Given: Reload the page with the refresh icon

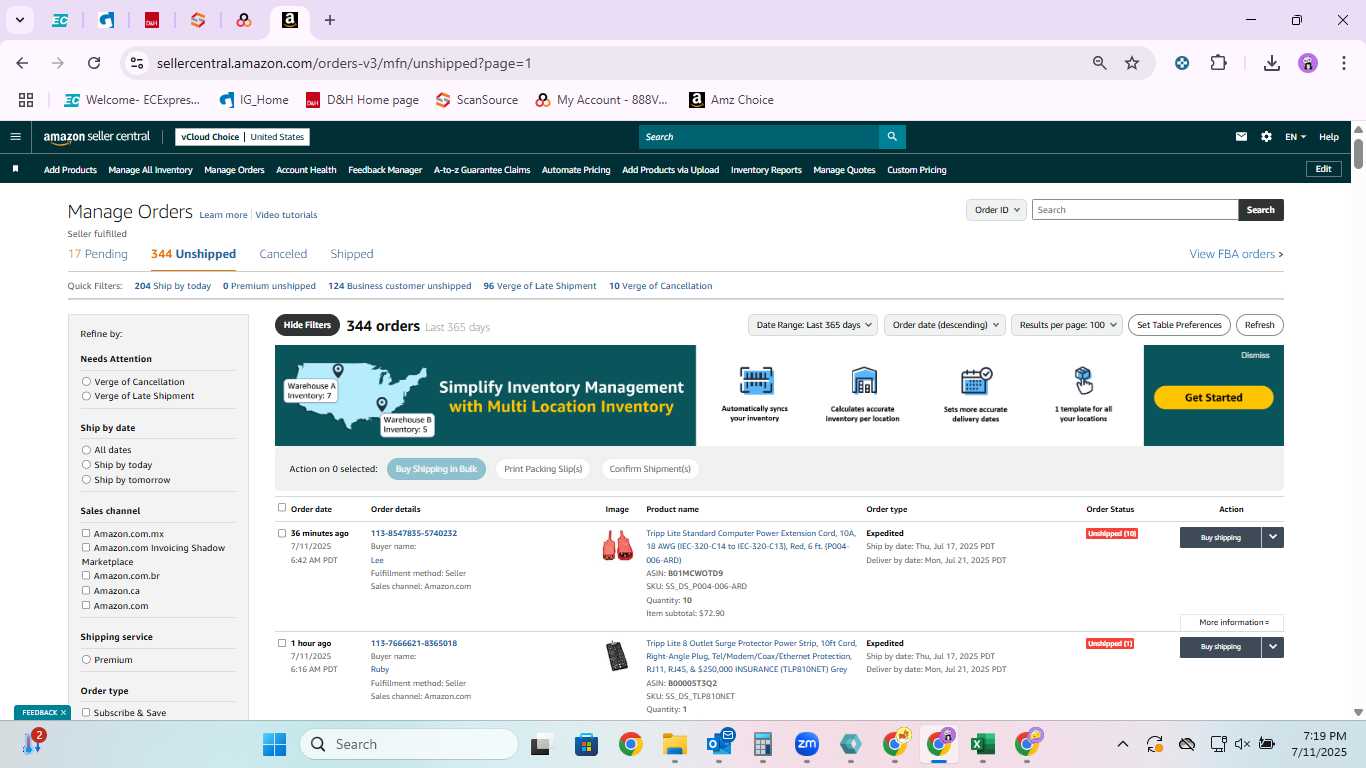Looking at the screenshot, I should (94, 63).
